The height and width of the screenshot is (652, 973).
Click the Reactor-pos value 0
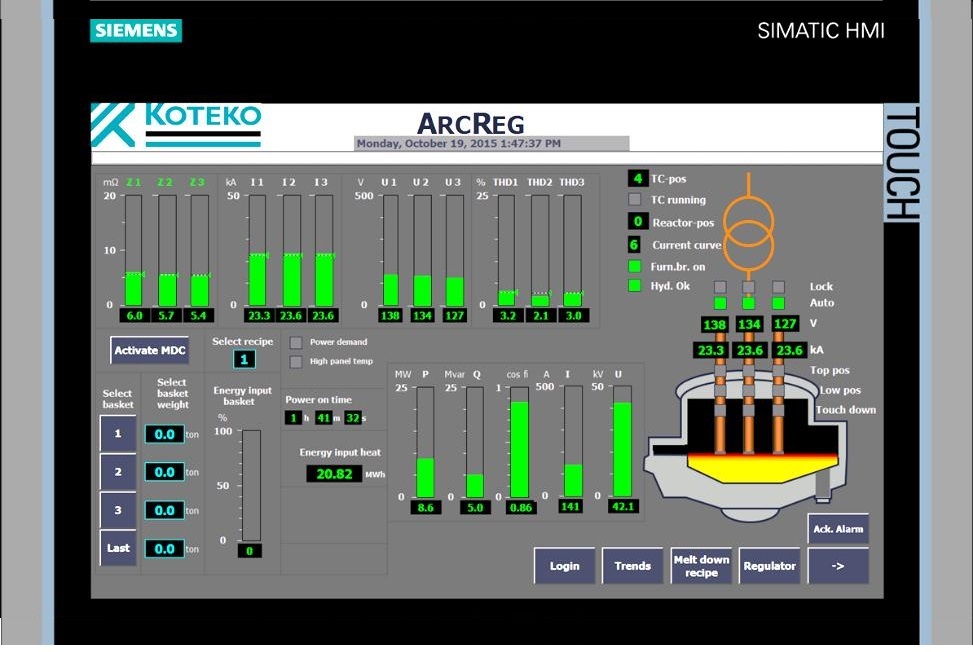pyautogui.click(x=638, y=221)
